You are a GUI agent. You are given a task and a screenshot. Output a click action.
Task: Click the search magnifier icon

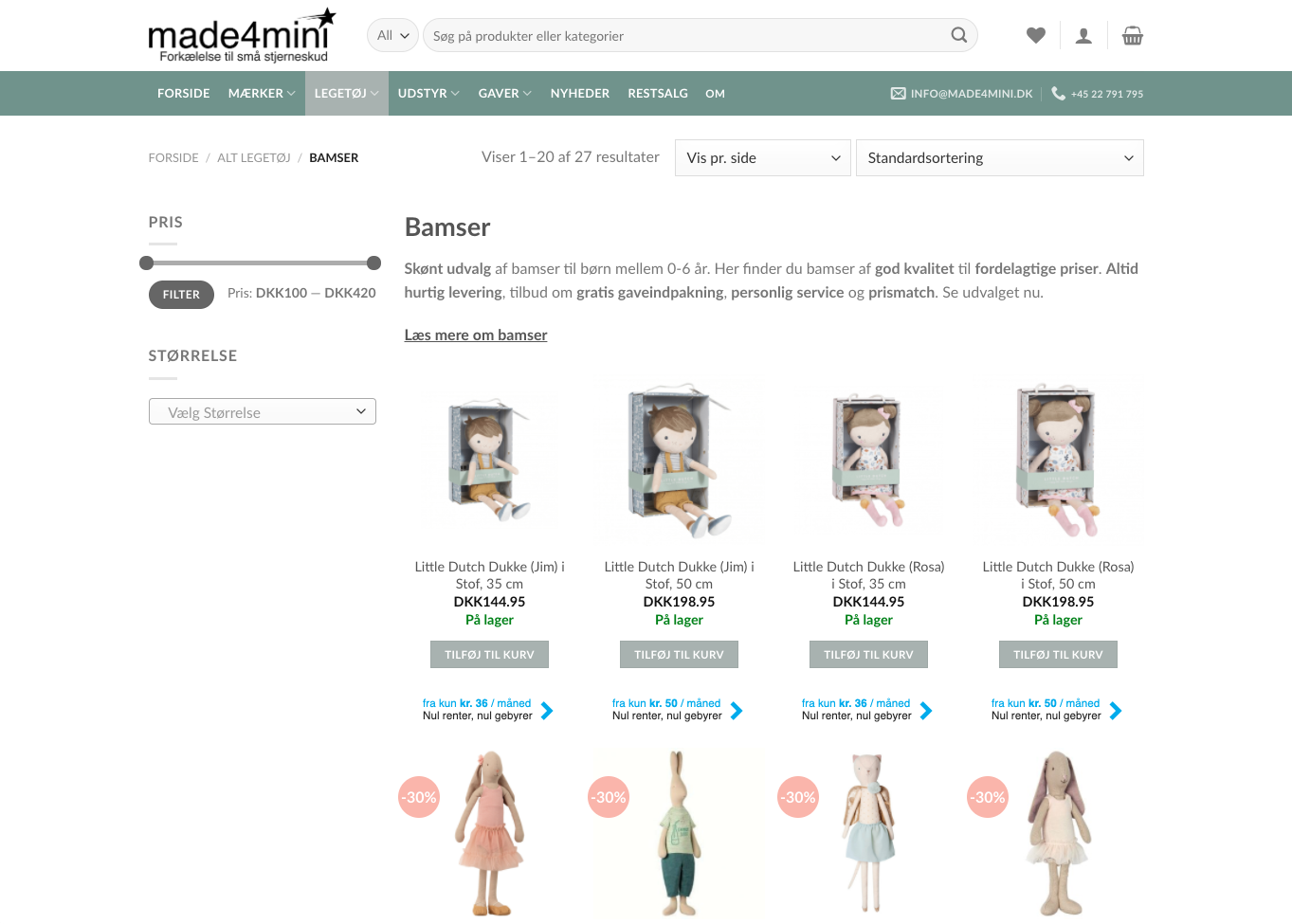click(959, 35)
